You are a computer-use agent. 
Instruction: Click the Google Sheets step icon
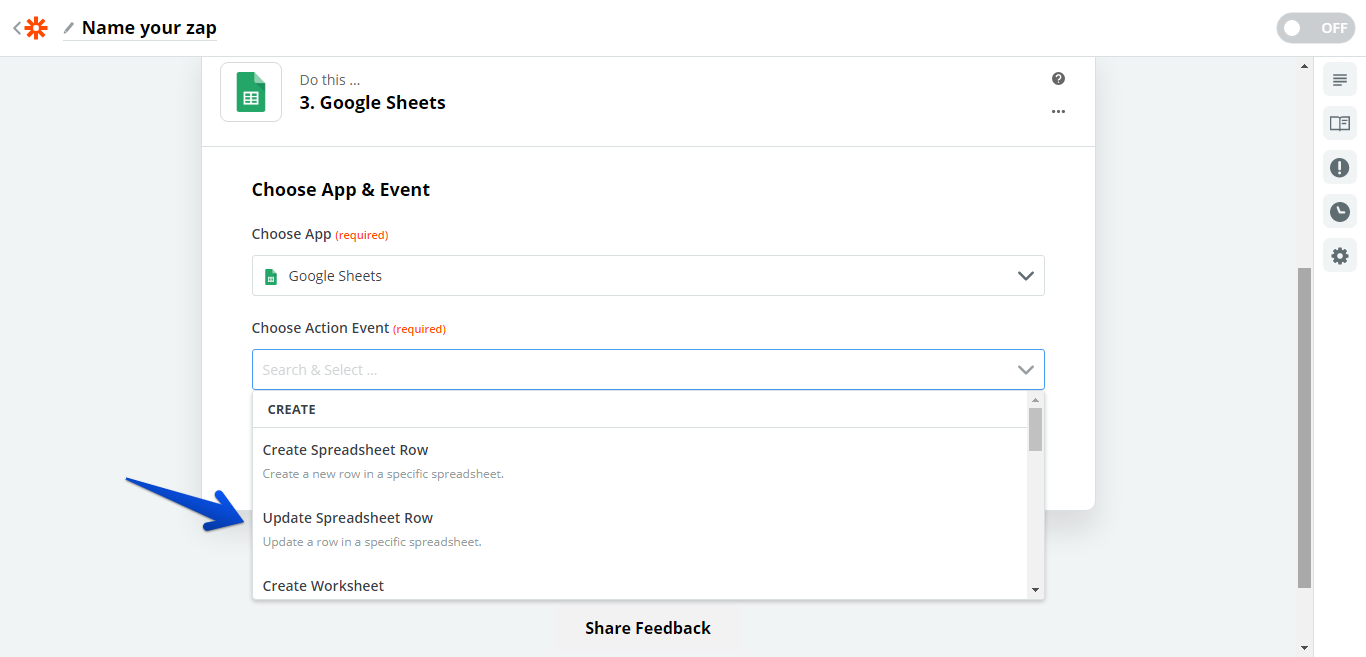[251, 92]
